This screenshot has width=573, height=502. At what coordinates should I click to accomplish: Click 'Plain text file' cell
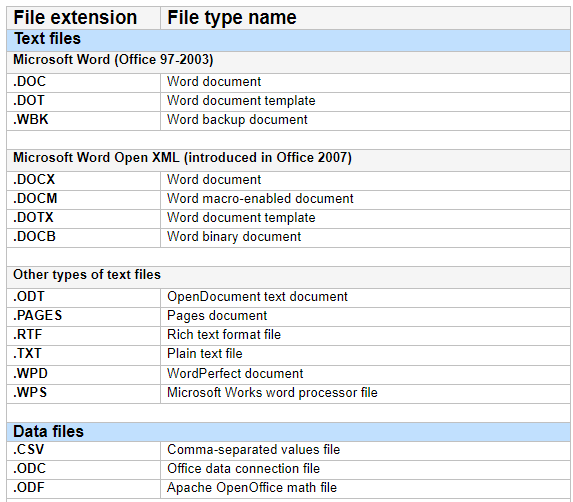365,355
